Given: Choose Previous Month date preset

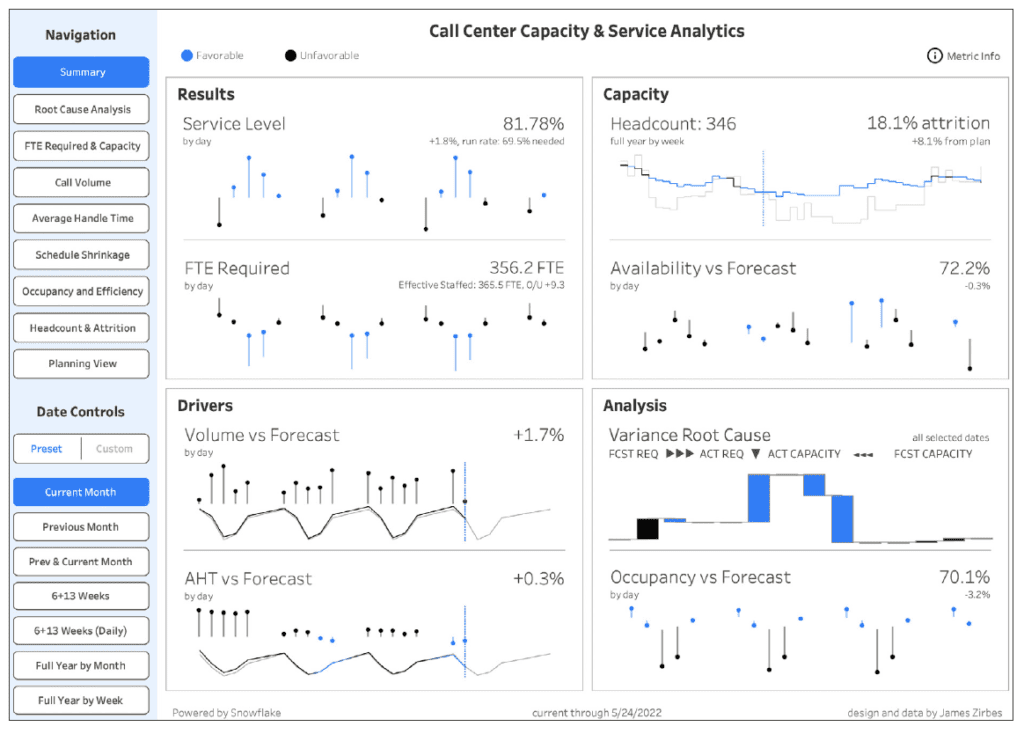Looking at the screenshot, I should coord(81,527).
